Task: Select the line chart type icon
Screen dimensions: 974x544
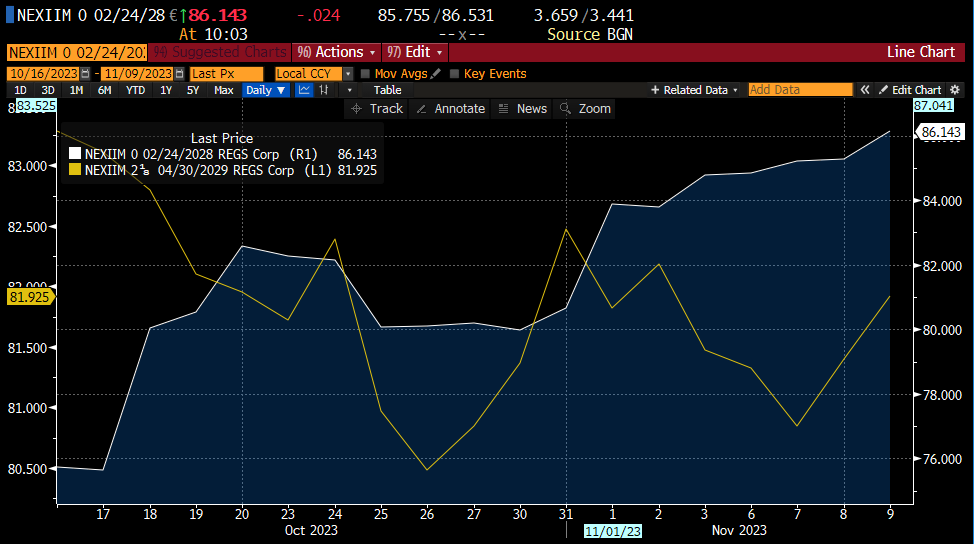Action: [x=304, y=90]
